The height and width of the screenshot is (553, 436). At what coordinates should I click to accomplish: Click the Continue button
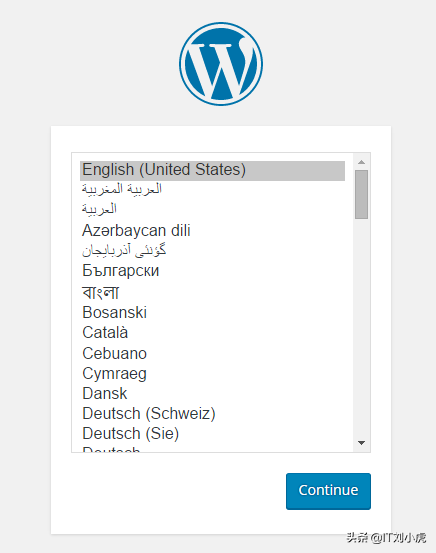(328, 491)
